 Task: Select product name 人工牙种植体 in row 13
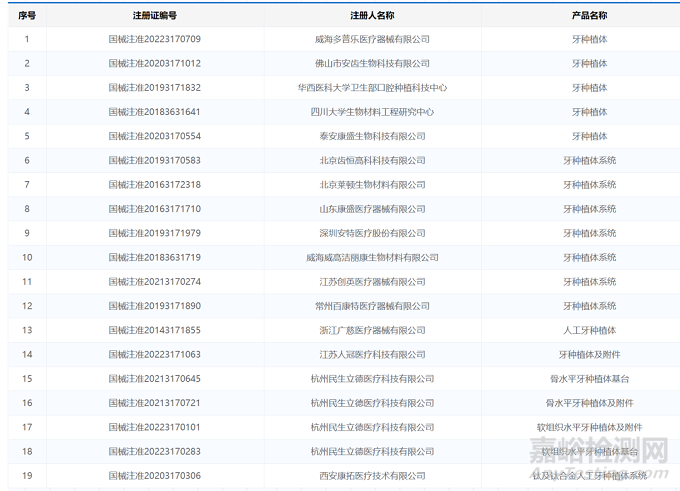[588, 330]
